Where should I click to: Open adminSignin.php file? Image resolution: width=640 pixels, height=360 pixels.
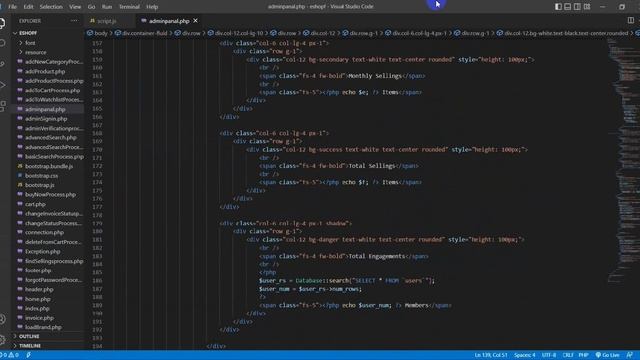(x=47, y=119)
